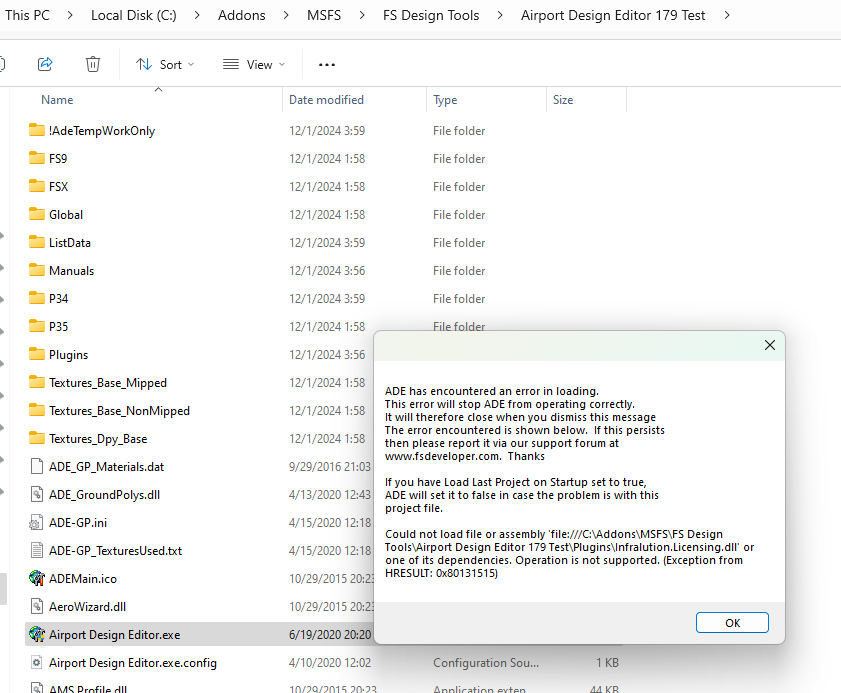Select the Global folder icon
The image size is (841, 693).
(x=36, y=214)
